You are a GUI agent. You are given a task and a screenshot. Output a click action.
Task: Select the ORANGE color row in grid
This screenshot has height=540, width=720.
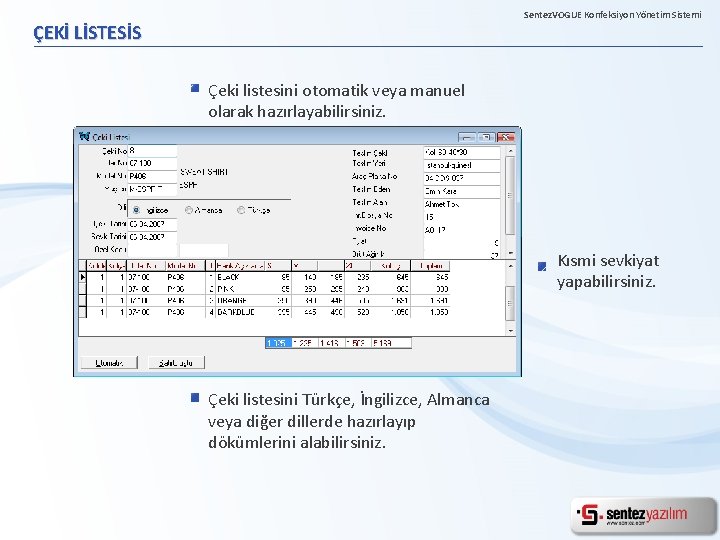click(x=264, y=300)
